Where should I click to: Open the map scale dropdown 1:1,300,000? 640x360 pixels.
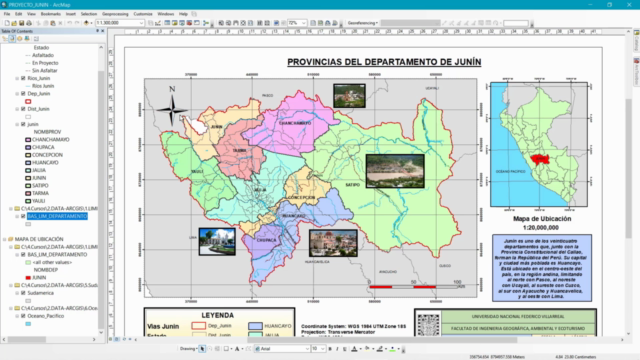[x=141, y=23]
